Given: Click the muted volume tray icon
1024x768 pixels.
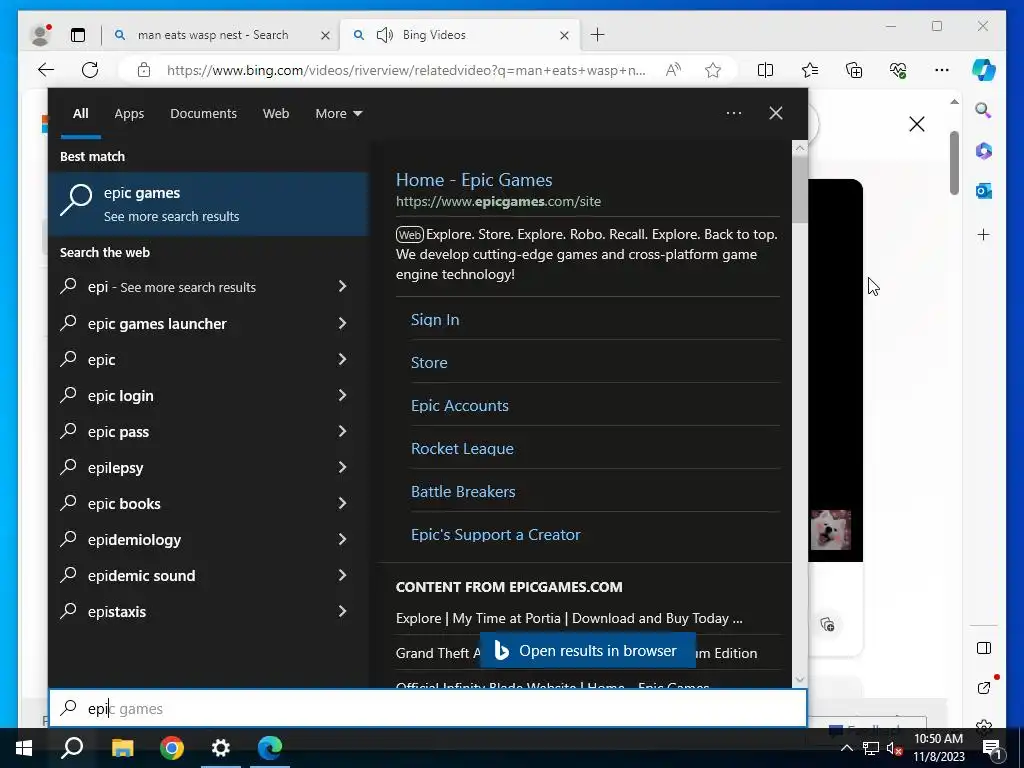Looking at the screenshot, I should [895, 748].
